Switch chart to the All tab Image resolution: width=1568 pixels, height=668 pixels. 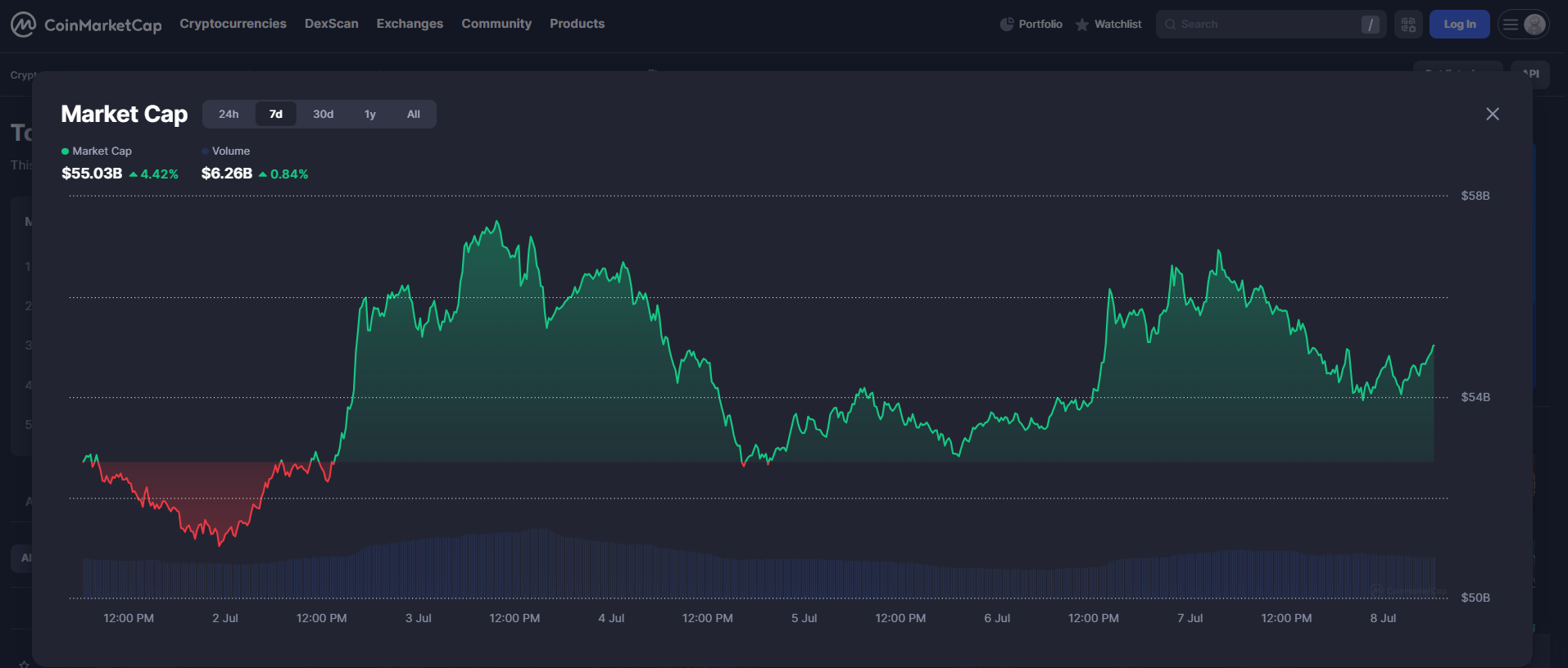coord(414,115)
